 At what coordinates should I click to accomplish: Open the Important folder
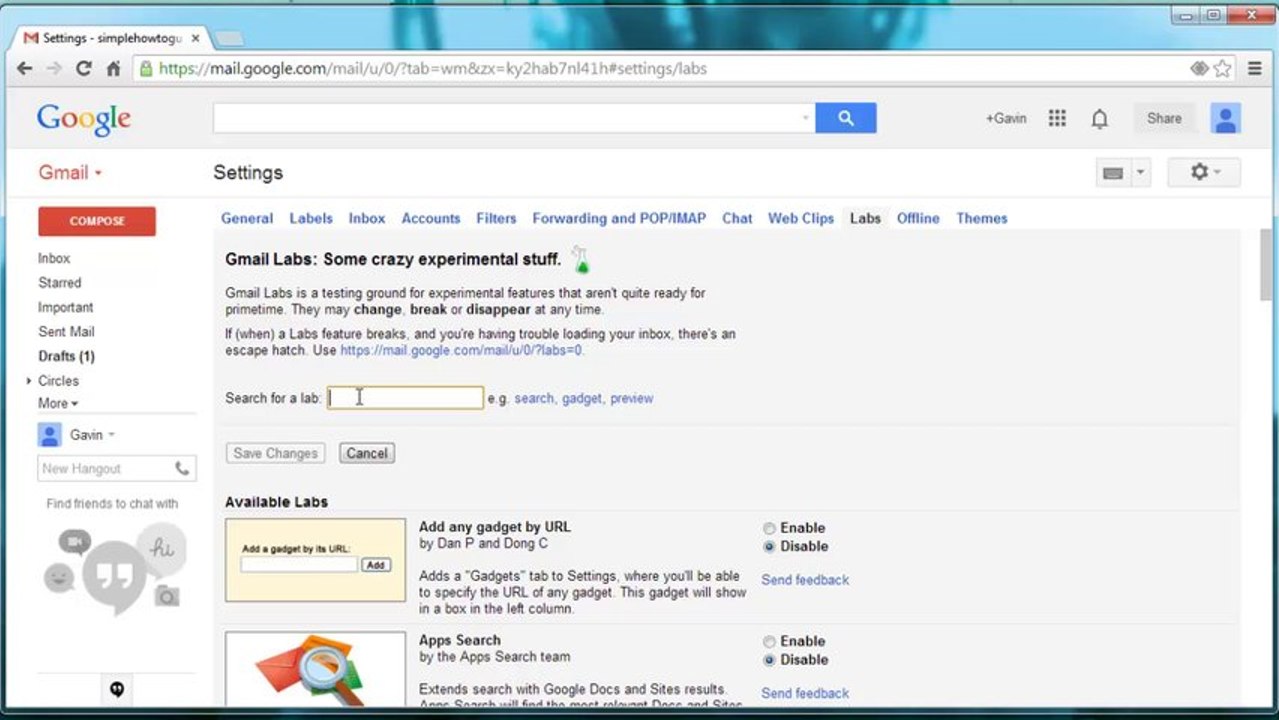click(66, 307)
